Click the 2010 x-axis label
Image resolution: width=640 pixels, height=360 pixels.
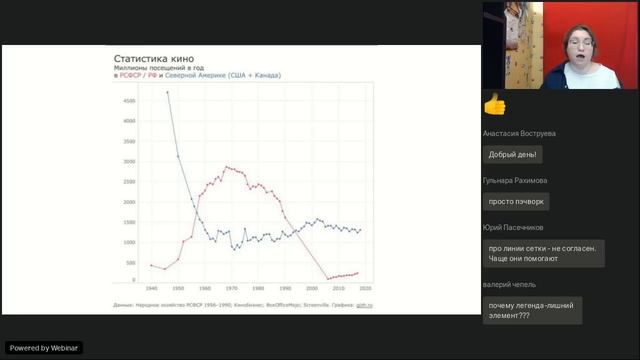[x=338, y=288]
